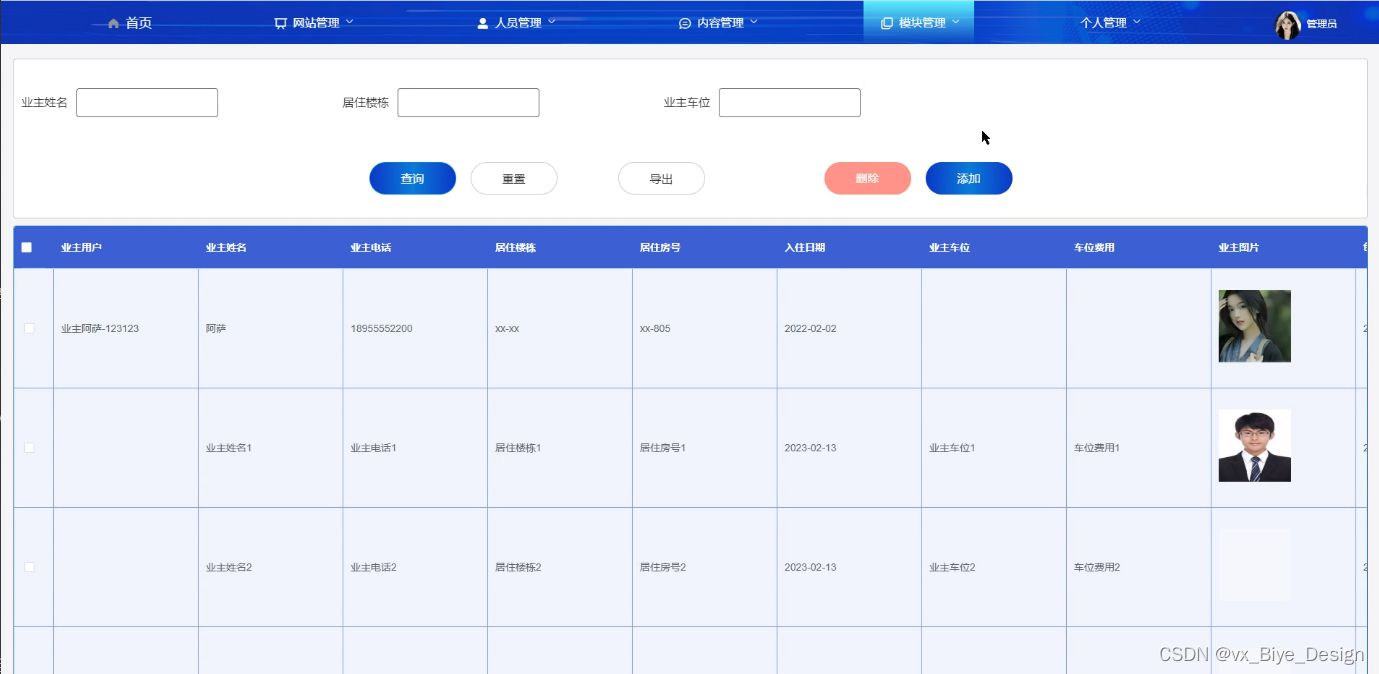1379x674 pixels.
Task: Select the date cell 2022-02-02
Action: pyautogui.click(x=811, y=328)
